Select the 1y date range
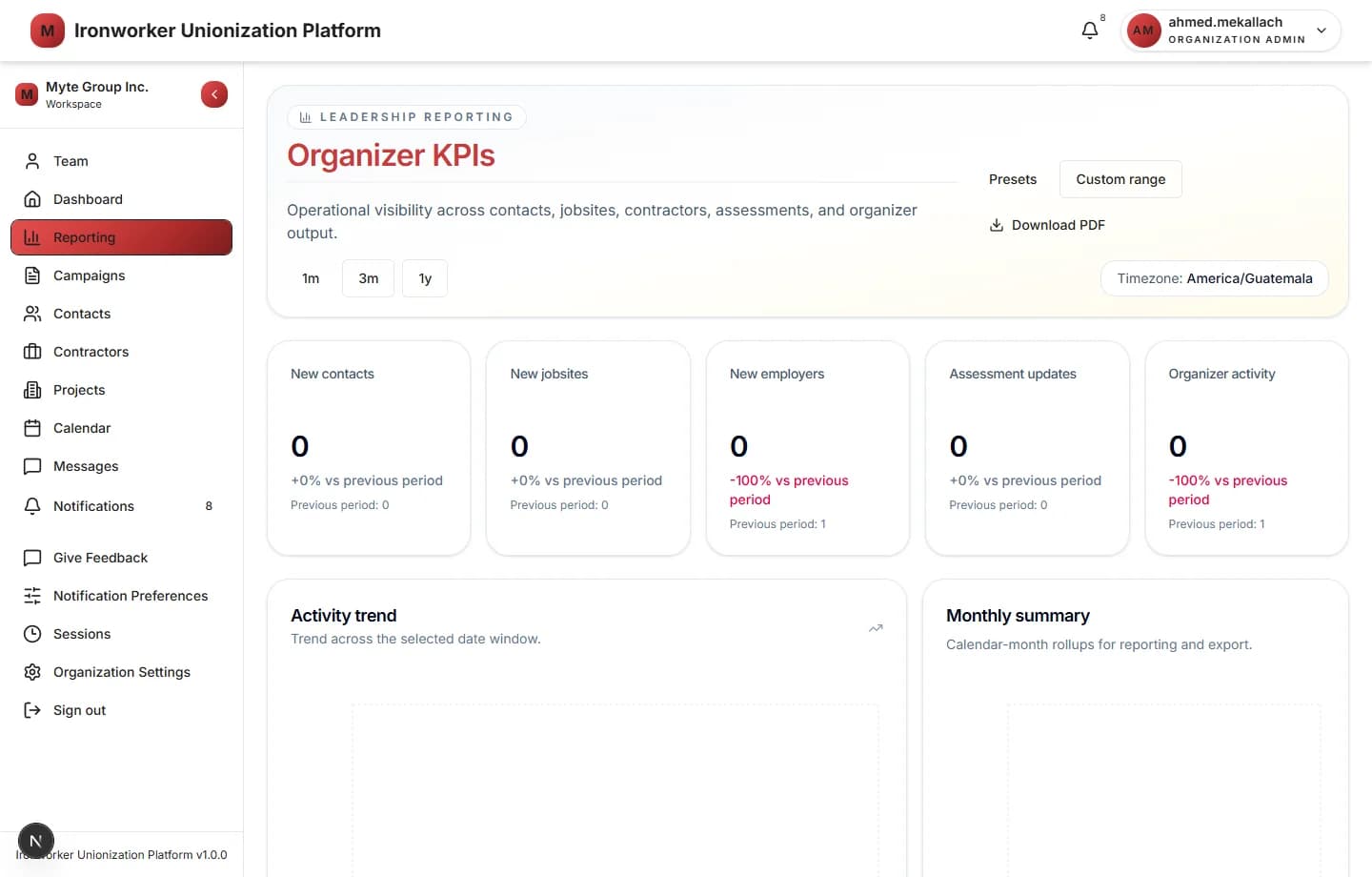The width and height of the screenshot is (1372, 877). (425, 278)
